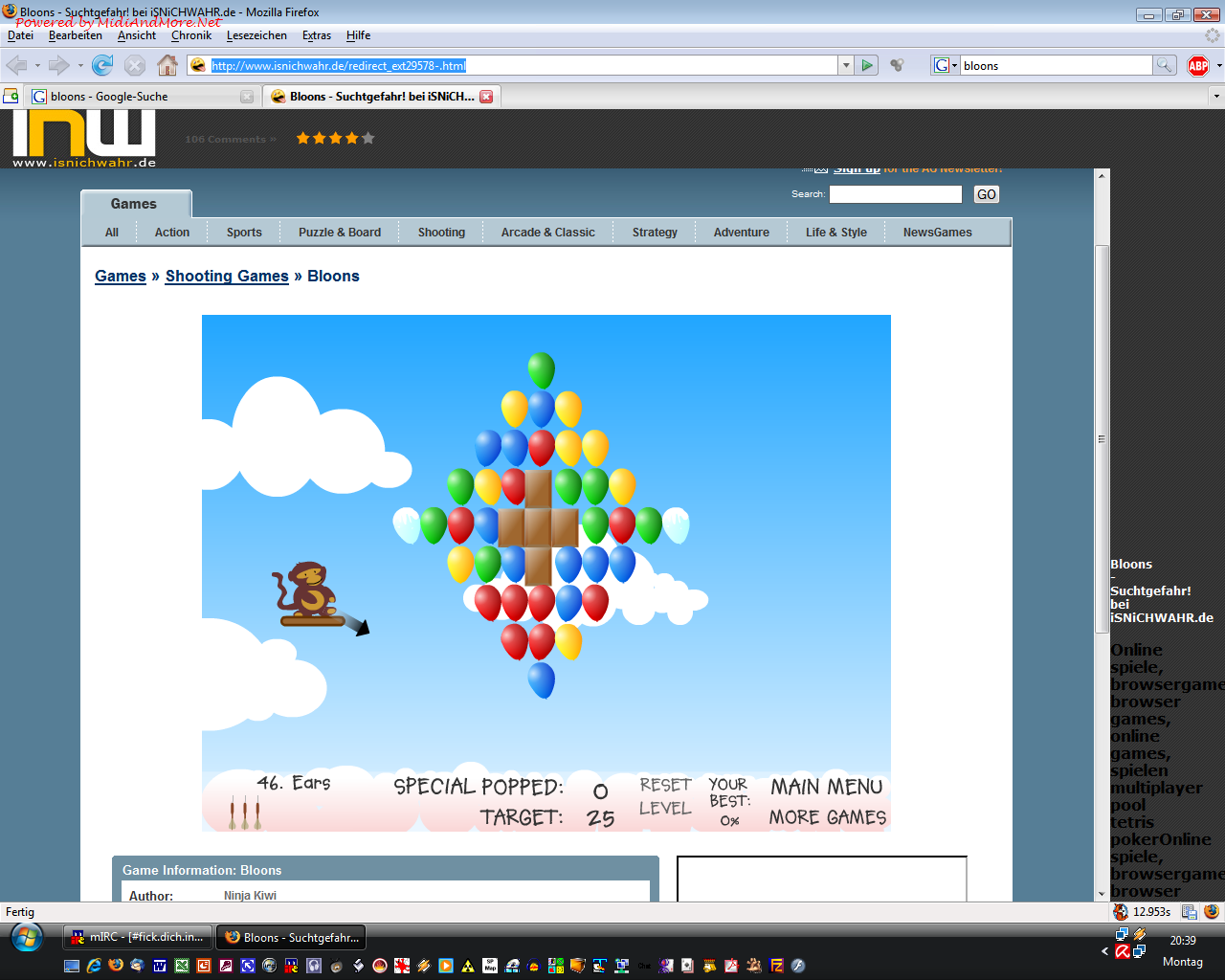Viewport: 1225px width, 980px height.
Task: Click the Windows Start orb
Action: coord(27,937)
